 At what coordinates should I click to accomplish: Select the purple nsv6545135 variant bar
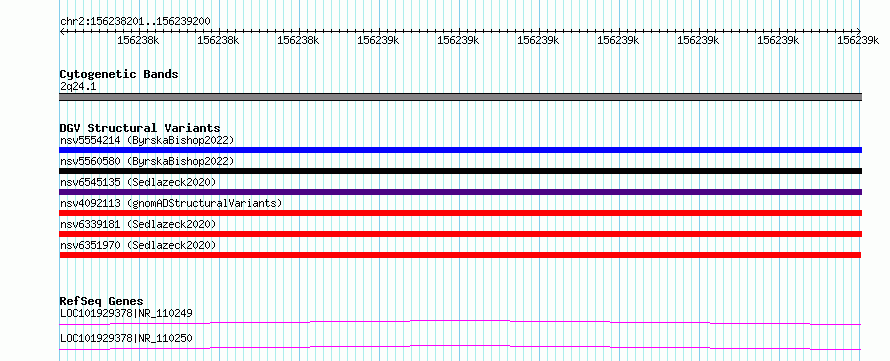[x=460, y=192]
